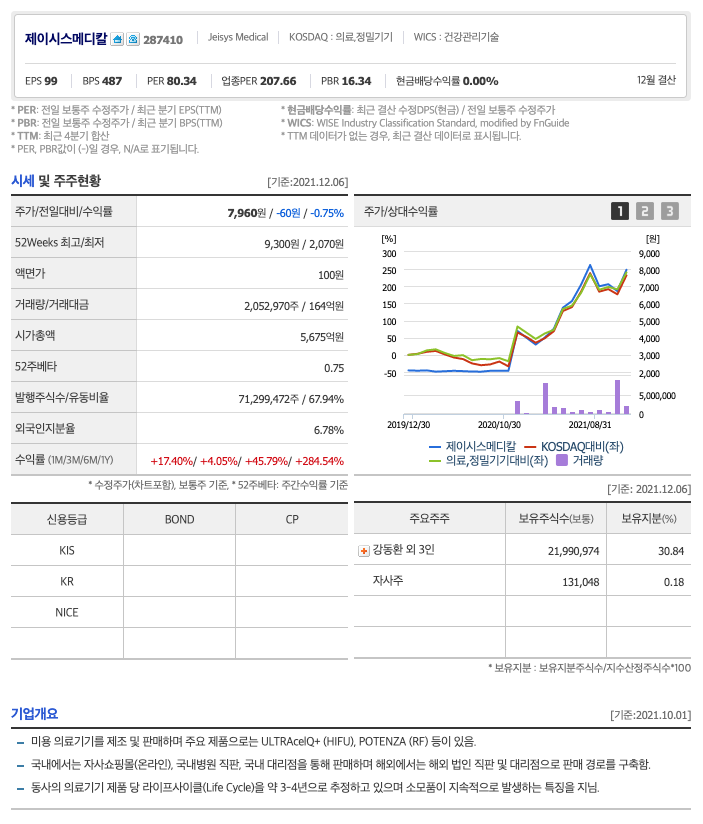Click the 12월 결산 label
The image size is (703, 824).
click(656, 80)
